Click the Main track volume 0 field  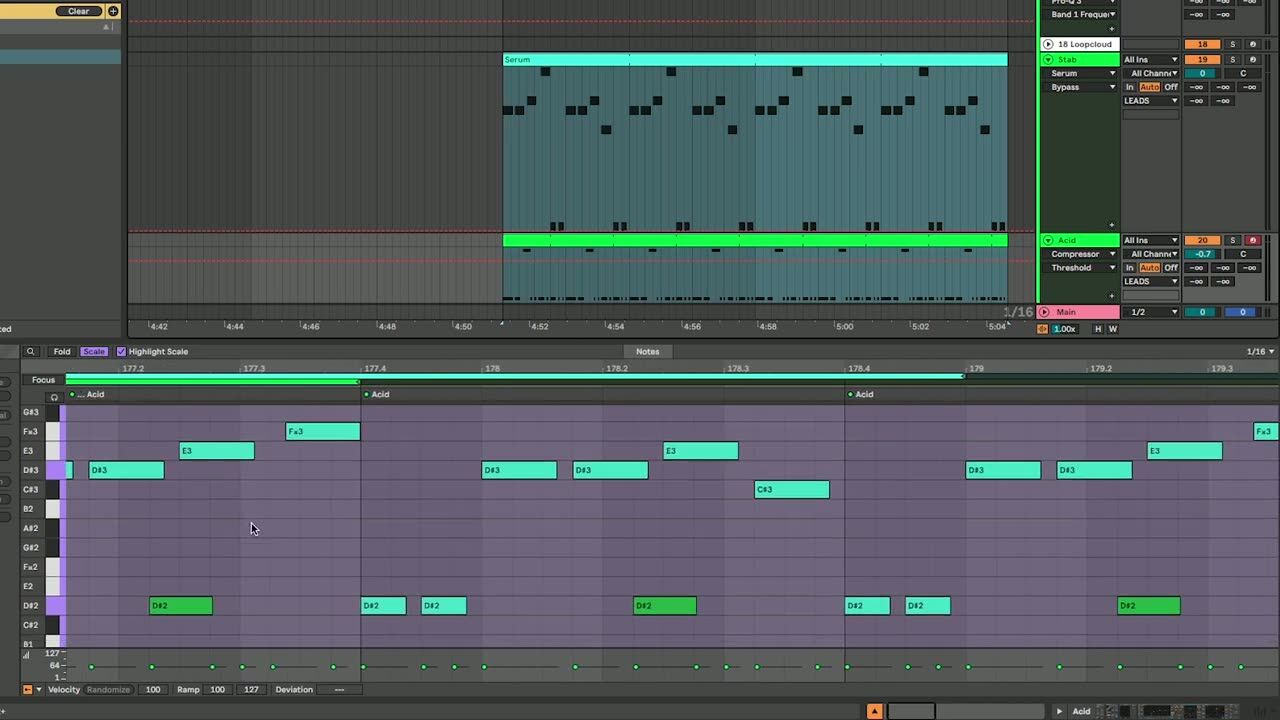pos(1202,312)
